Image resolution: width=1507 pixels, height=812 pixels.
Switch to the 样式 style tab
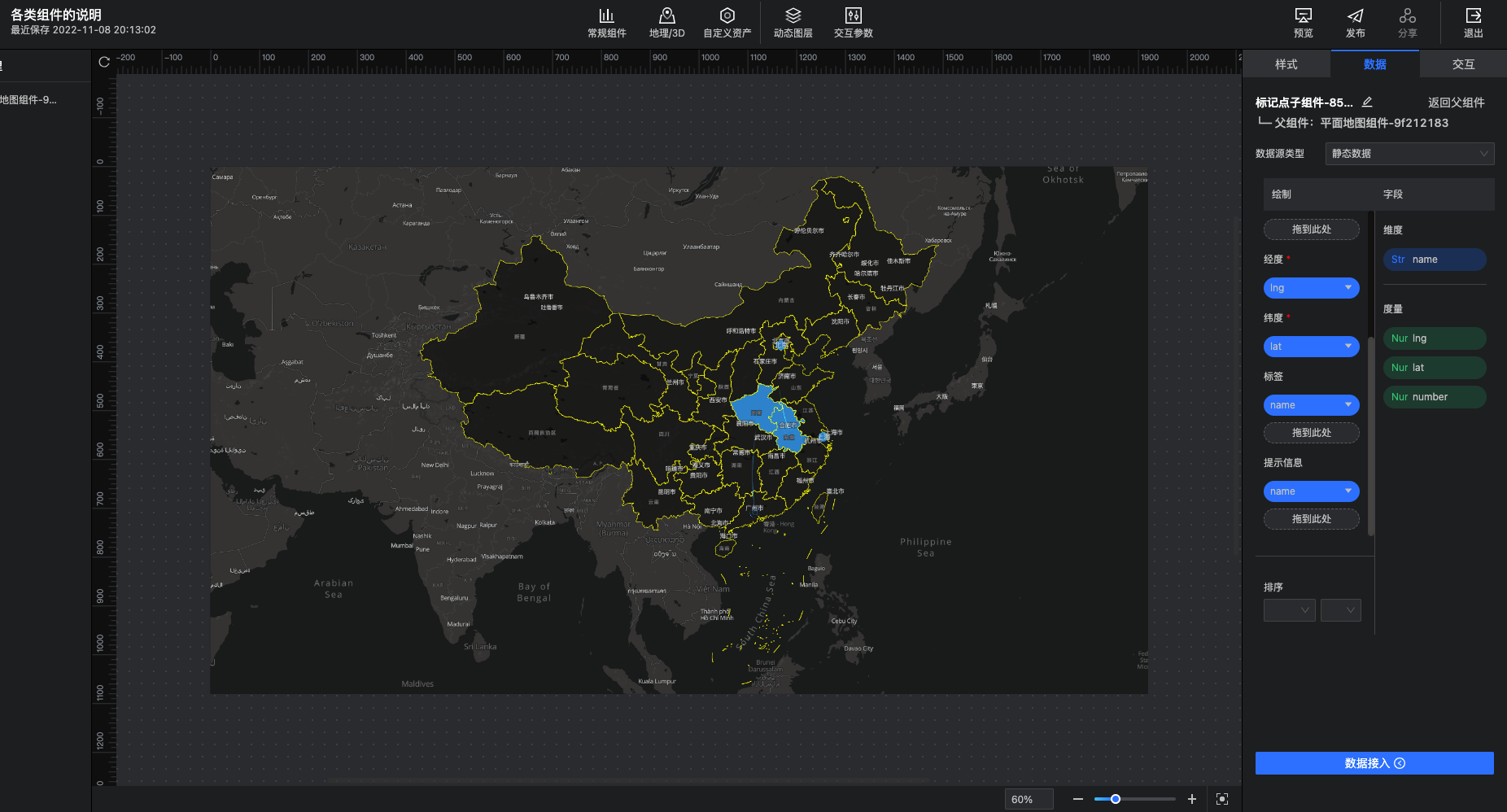pyautogui.click(x=1286, y=64)
